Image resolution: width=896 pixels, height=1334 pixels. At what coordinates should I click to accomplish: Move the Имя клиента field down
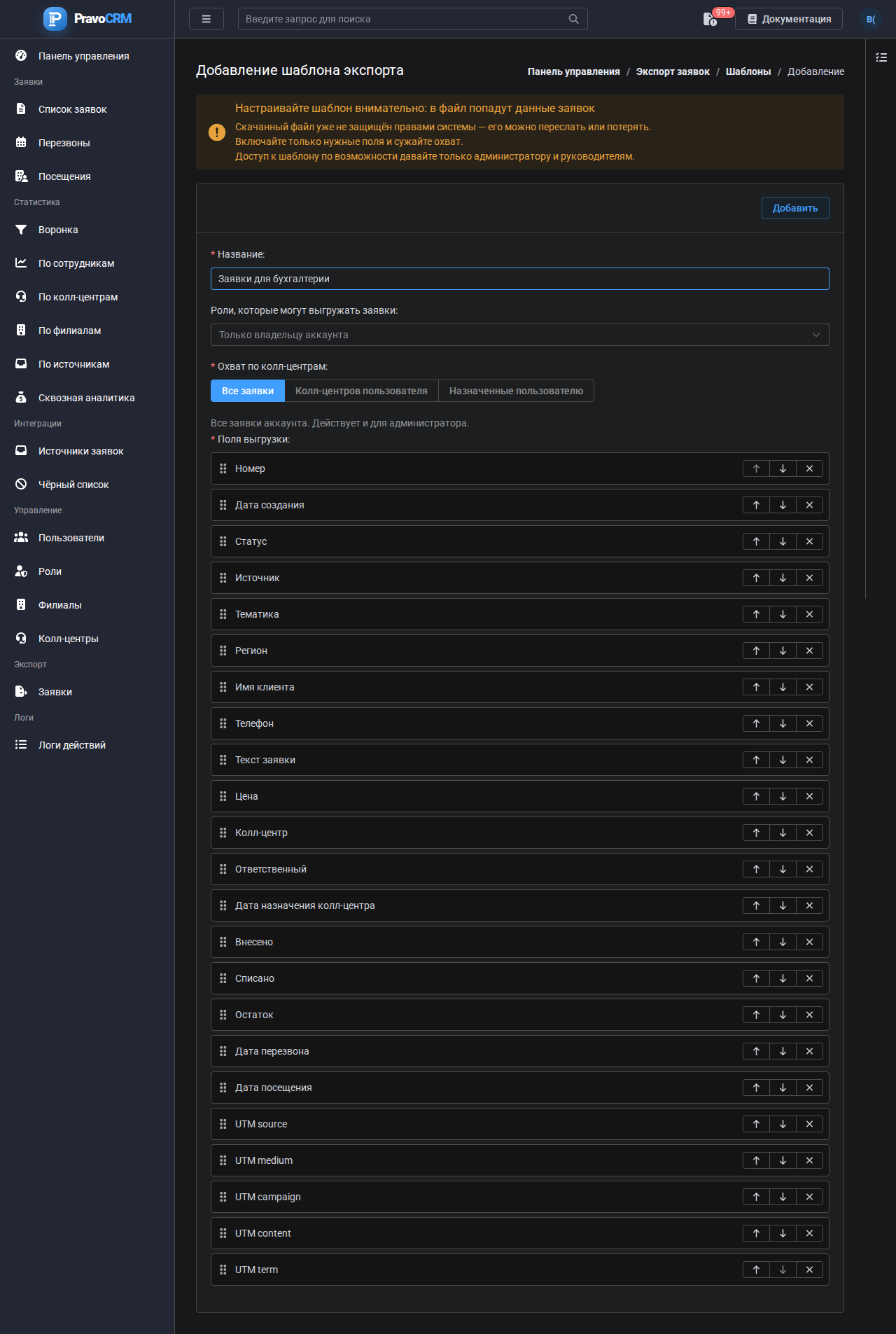click(x=783, y=687)
